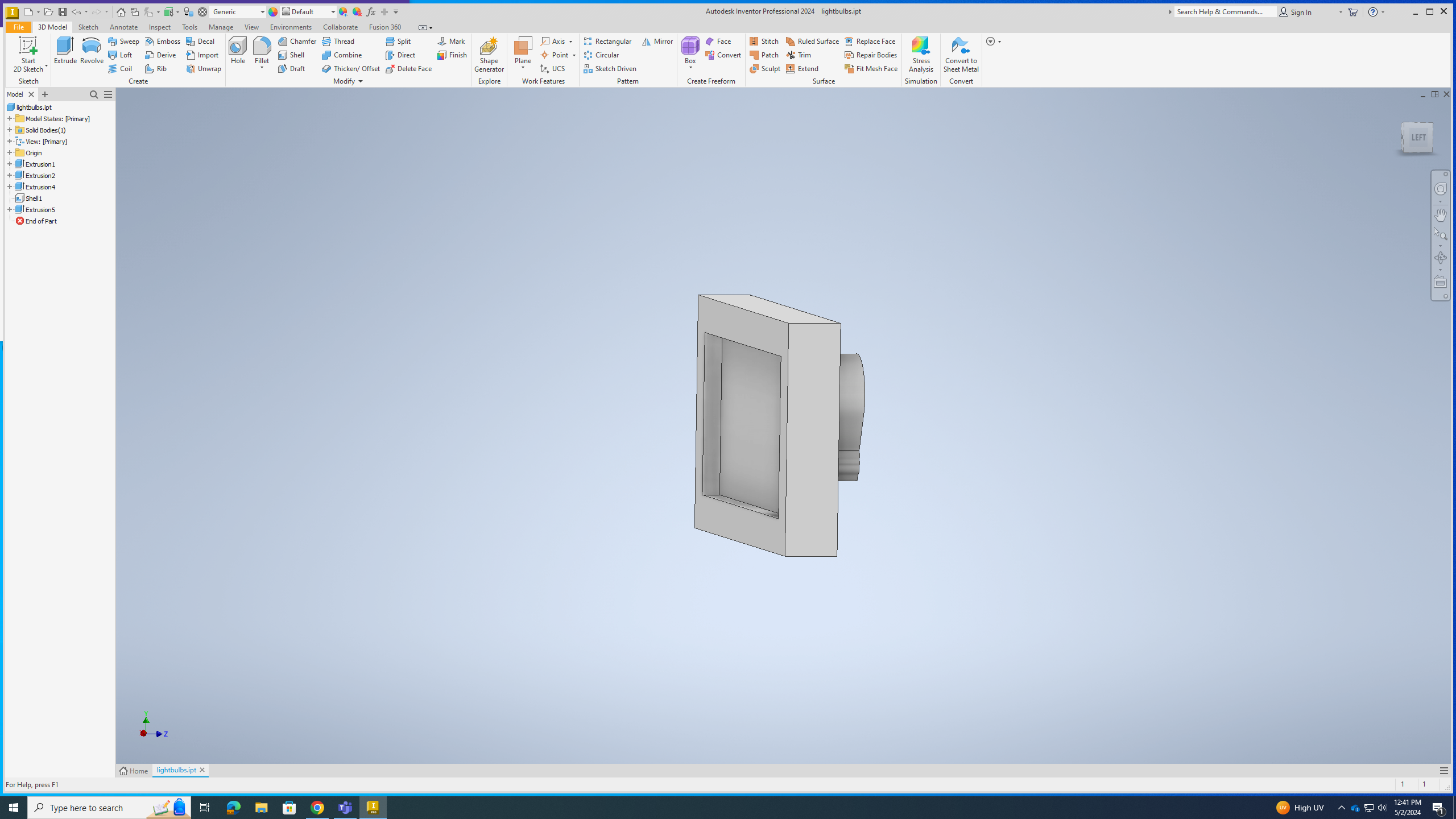Expand the Origin folder
The image size is (1456, 819).
click(x=10, y=153)
